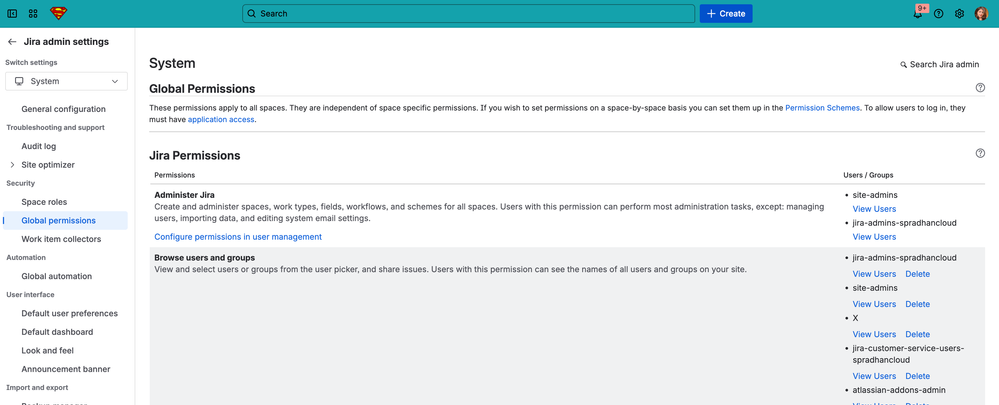
Task: Follow the application access link
Action: pyautogui.click(x=221, y=119)
